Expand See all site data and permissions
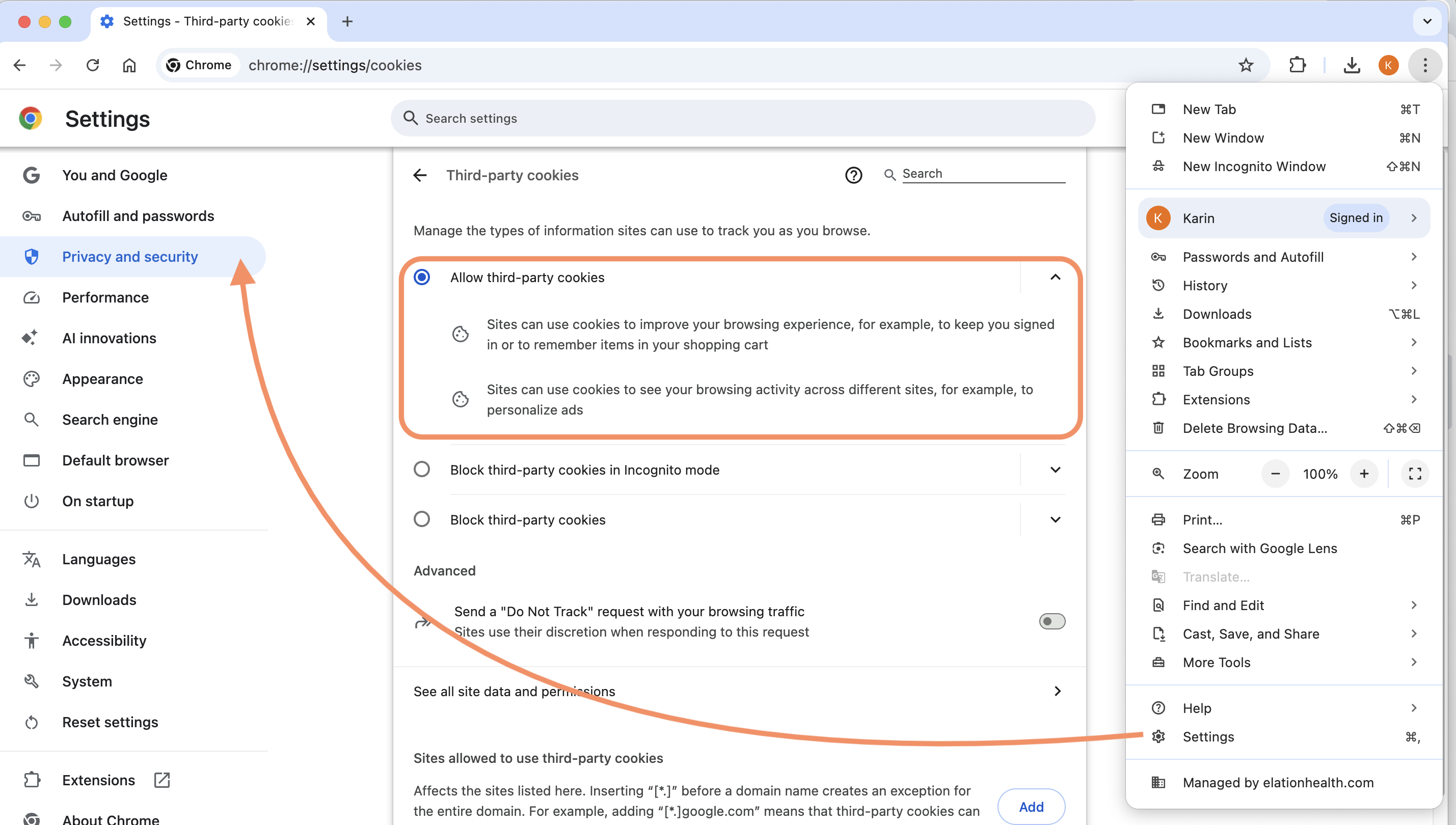The height and width of the screenshot is (825, 1456). 1057,691
